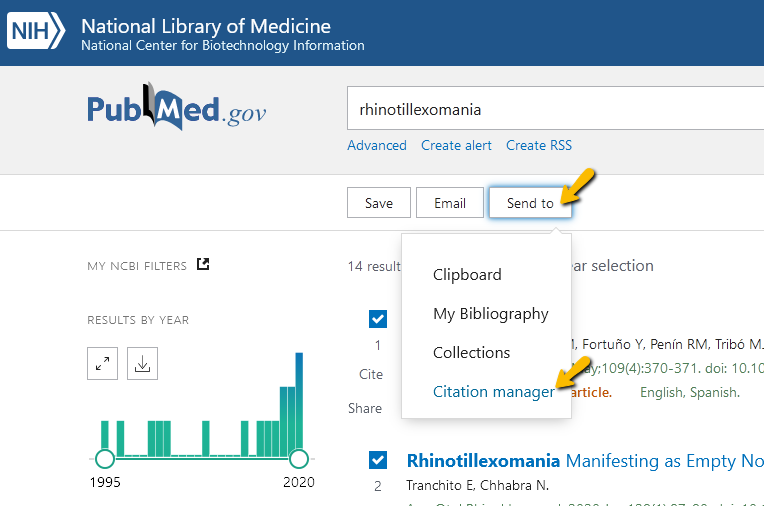The image size is (764, 506).
Task: Expand the results by year chart
Action: (x=103, y=365)
